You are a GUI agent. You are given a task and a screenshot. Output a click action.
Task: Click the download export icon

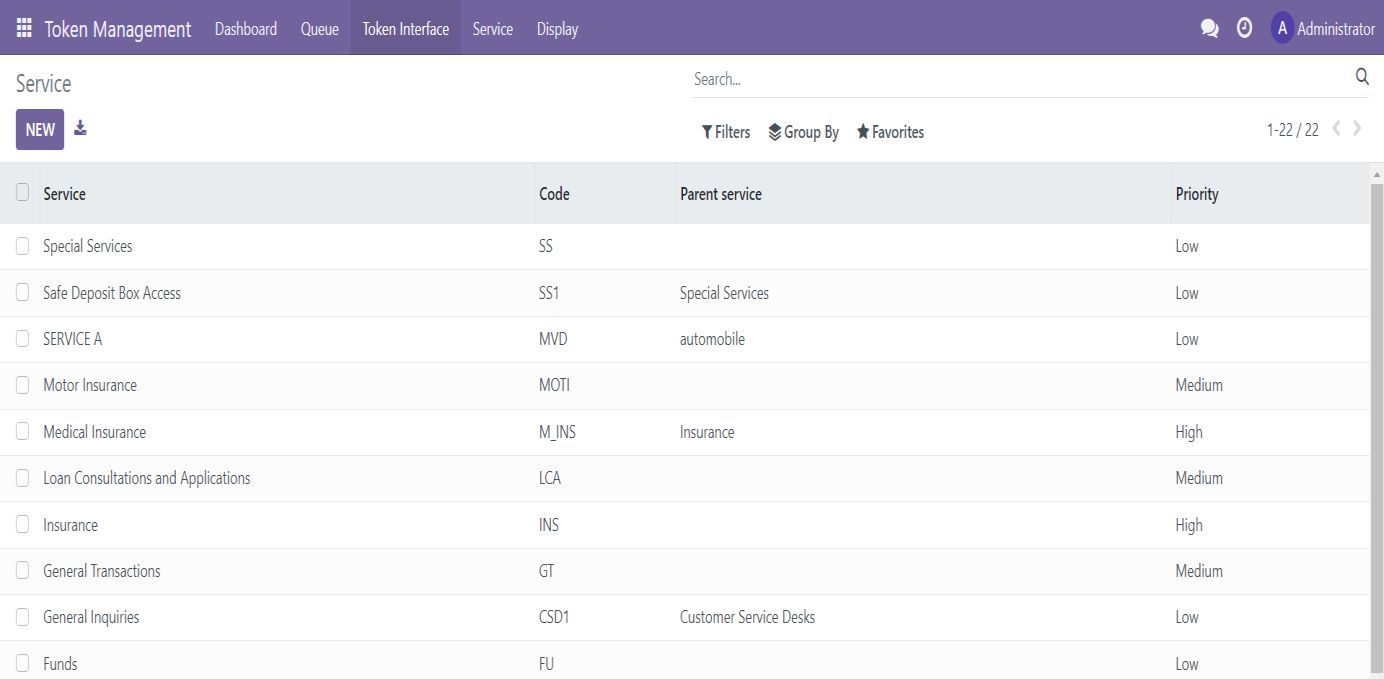80,128
